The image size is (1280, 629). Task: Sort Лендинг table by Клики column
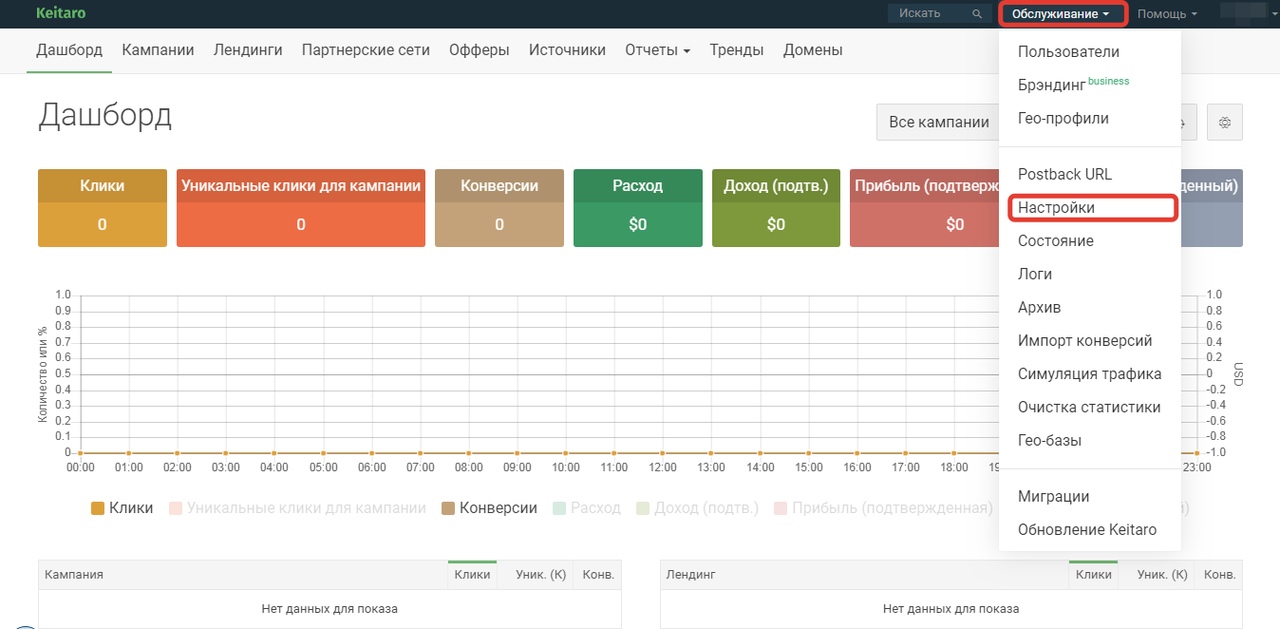click(1094, 575)
